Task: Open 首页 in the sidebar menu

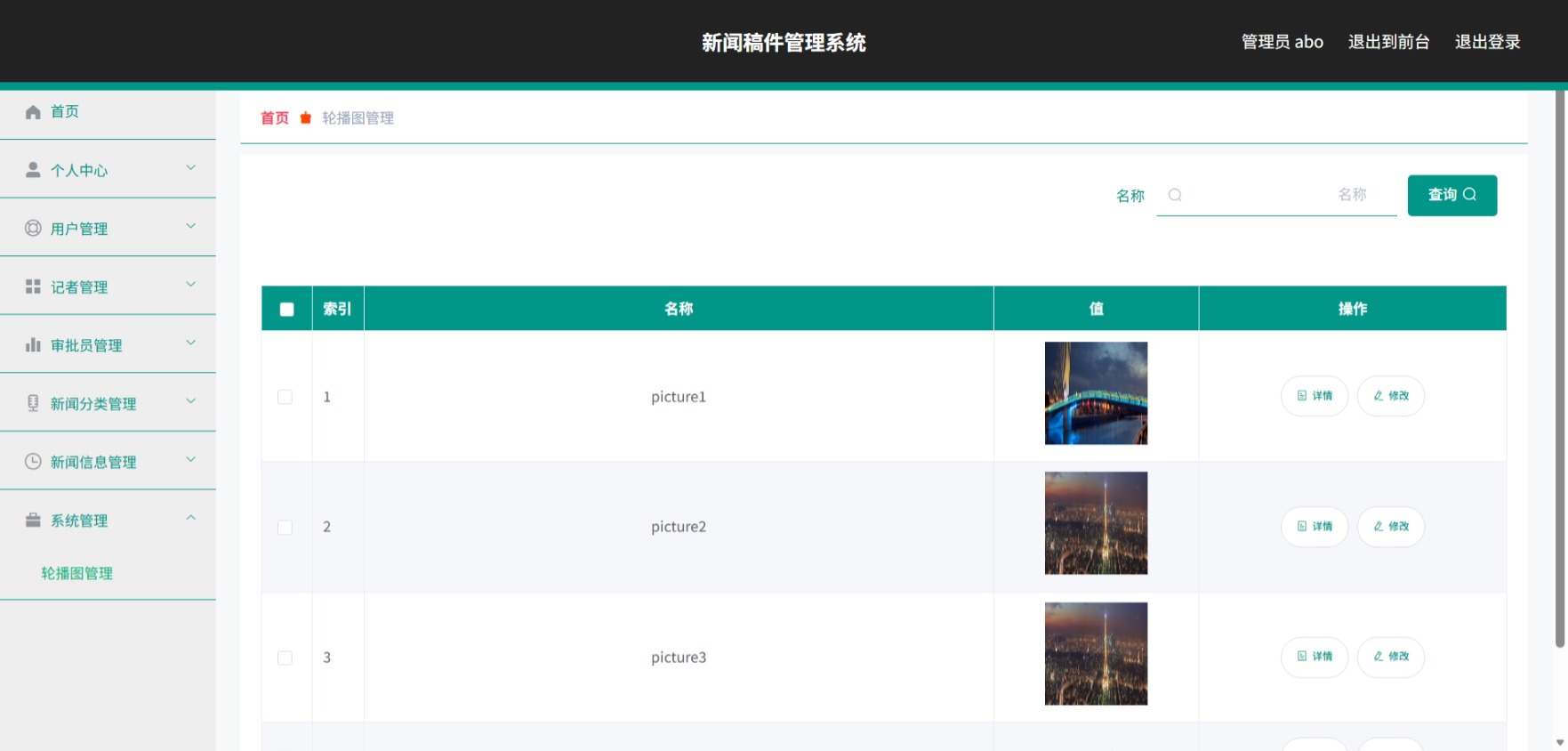Action: (x=108, y=112)
